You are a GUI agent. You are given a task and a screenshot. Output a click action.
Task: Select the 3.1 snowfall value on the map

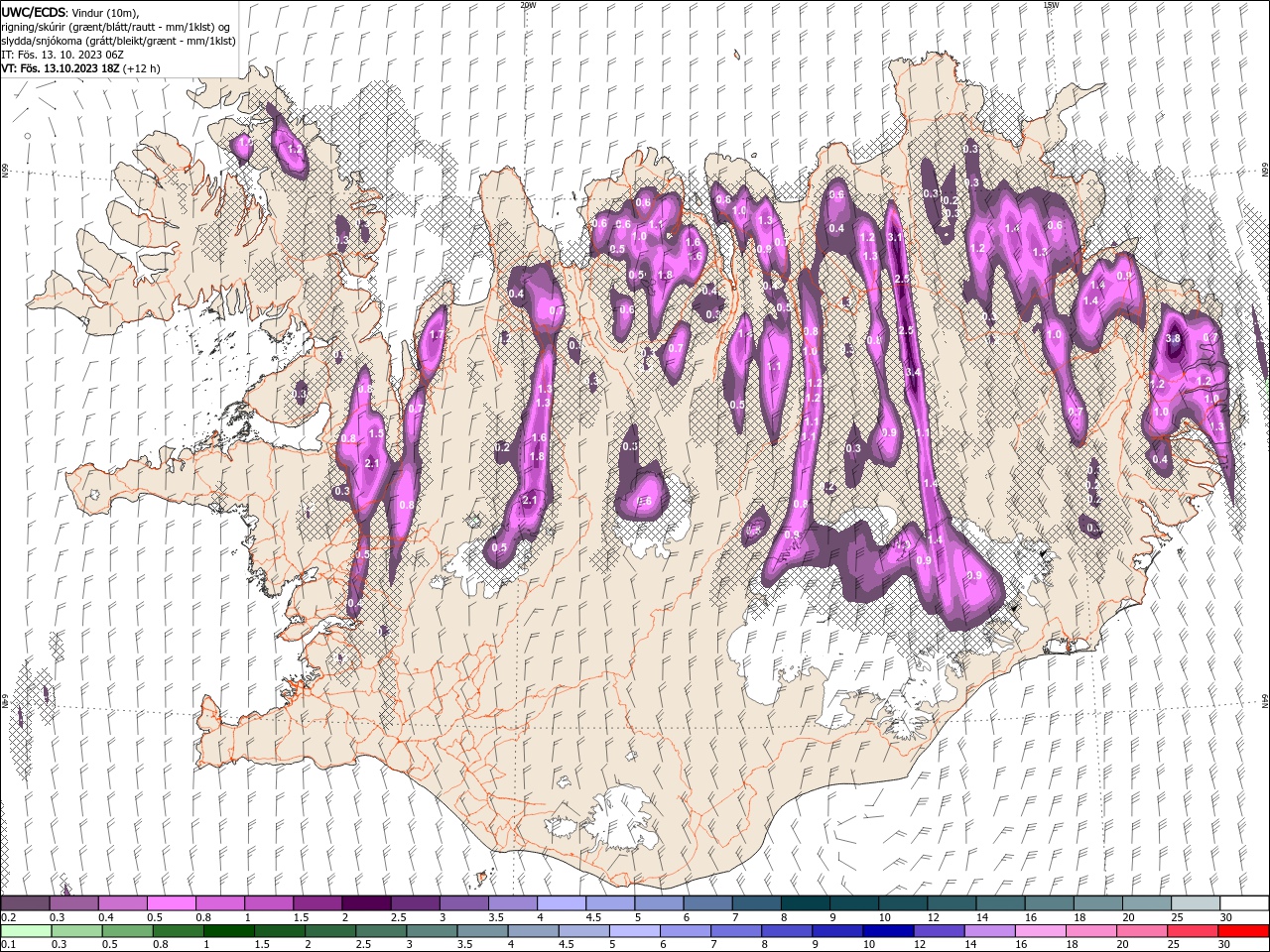(894, 238)
